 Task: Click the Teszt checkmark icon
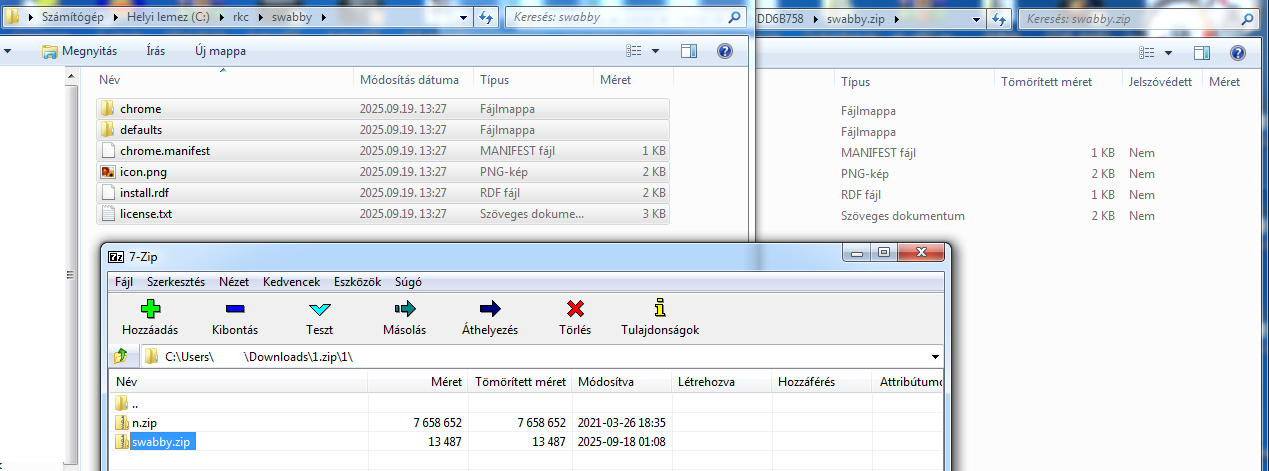[x=320, y=309]
